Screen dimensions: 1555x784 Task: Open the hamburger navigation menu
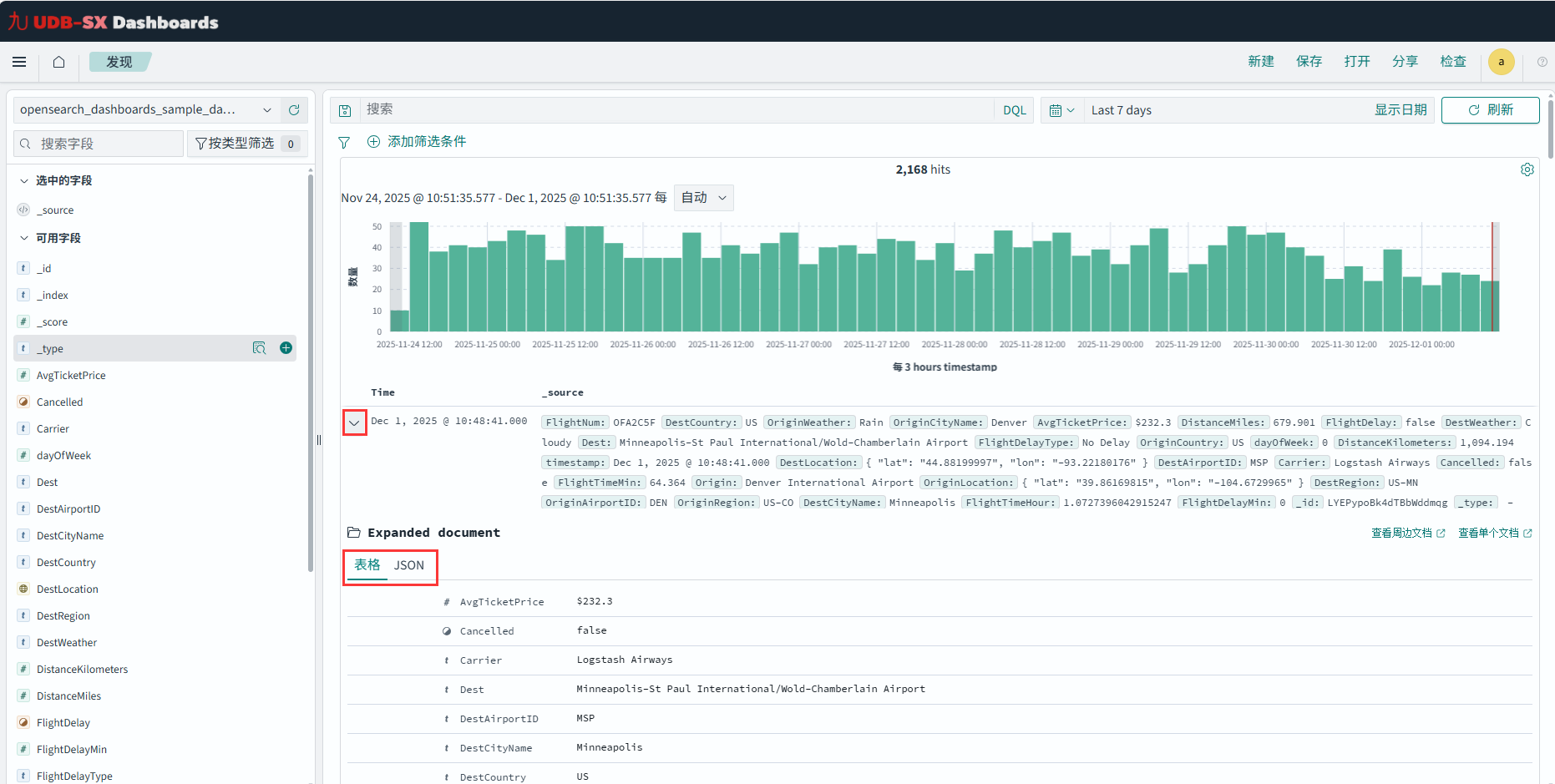click(x=19, y=62)
